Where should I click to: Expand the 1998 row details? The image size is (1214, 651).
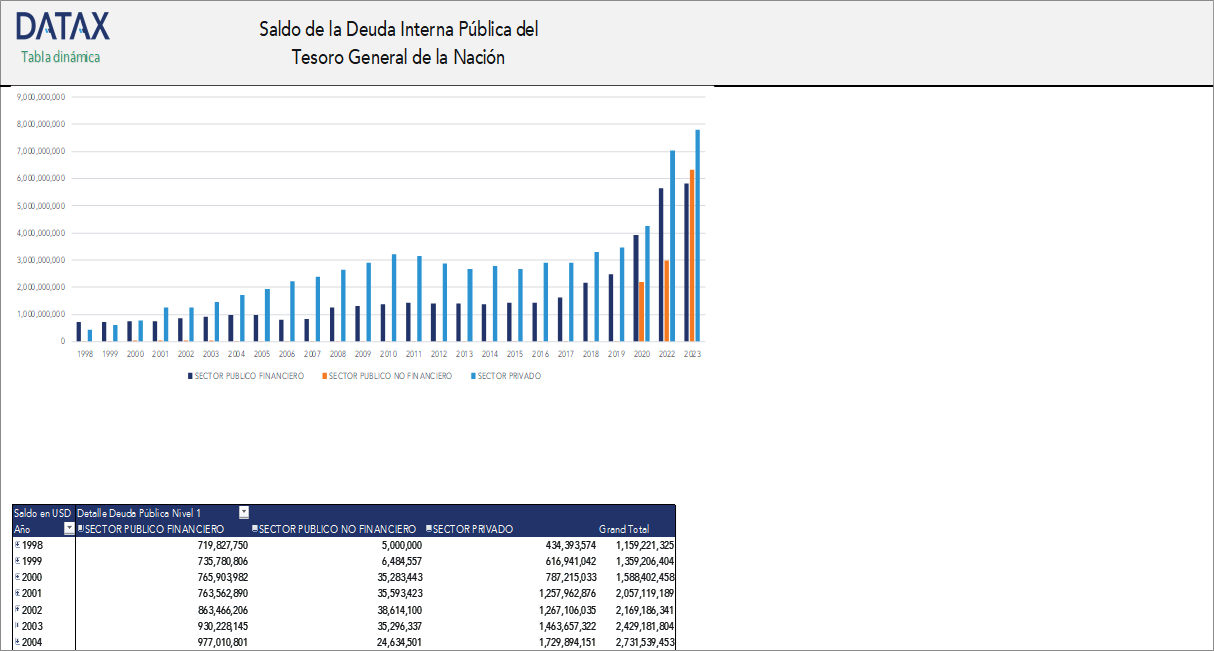17,545
